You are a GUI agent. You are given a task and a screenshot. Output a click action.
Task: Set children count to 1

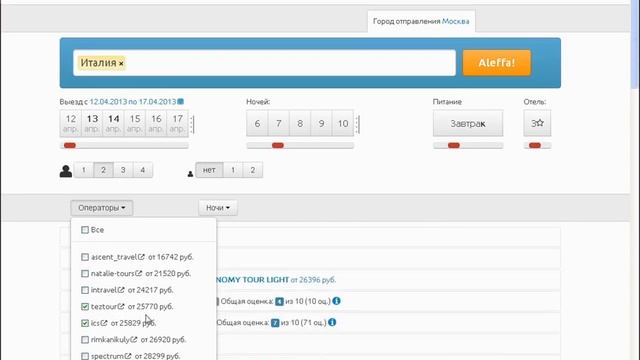[233, 170]
